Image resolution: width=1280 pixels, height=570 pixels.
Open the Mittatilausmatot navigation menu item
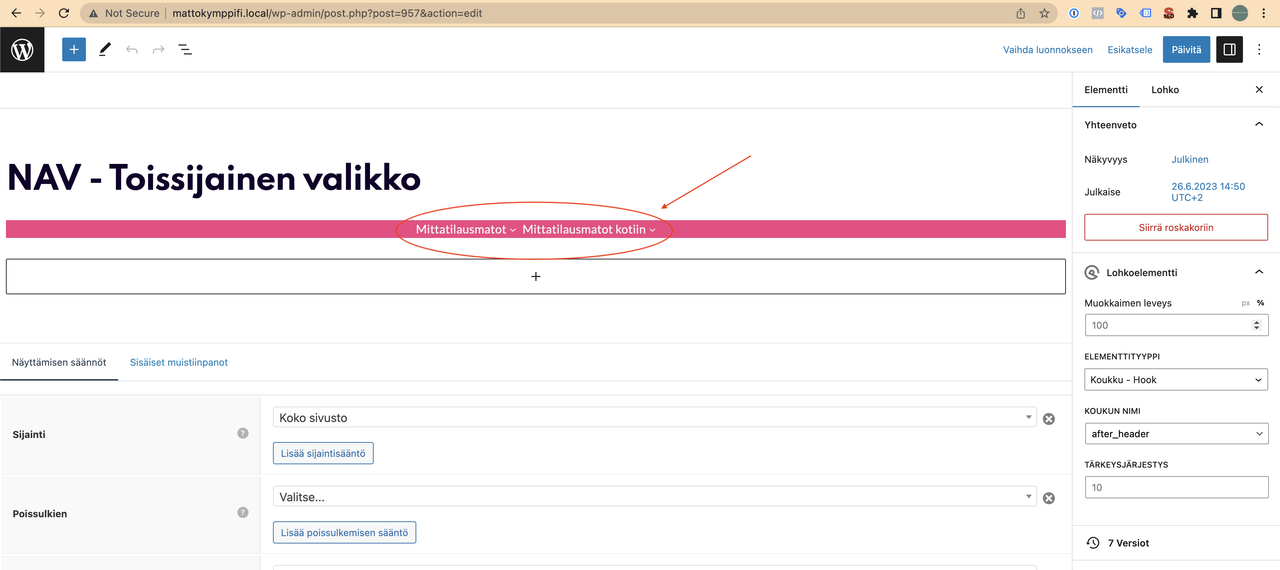point(466,229)
